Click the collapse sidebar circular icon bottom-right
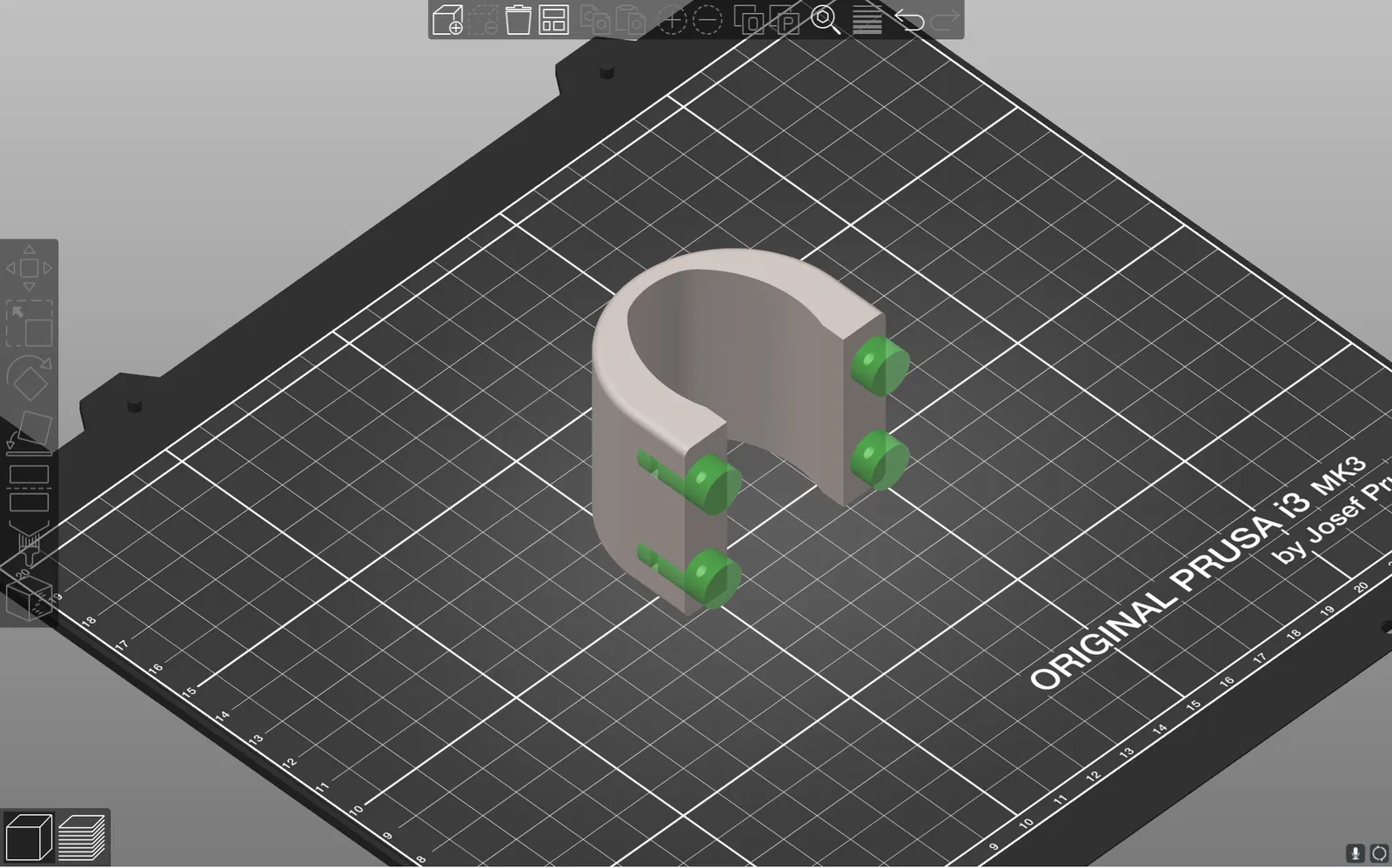This screenshot has width=1392, height=868. click(x=1379, y=853)
